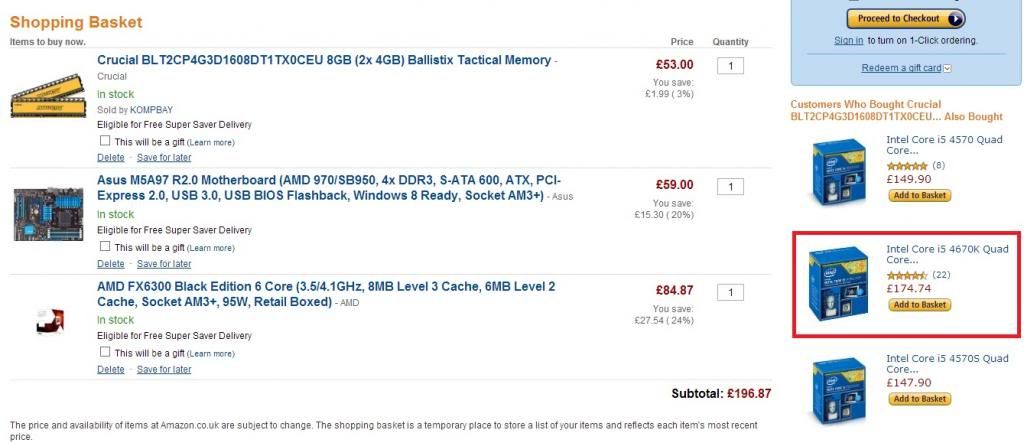The width and height of the screenshot is (1024, 442).
Task: Click the Asus M5A97 motherboard product image
Action: click(48, 213)
